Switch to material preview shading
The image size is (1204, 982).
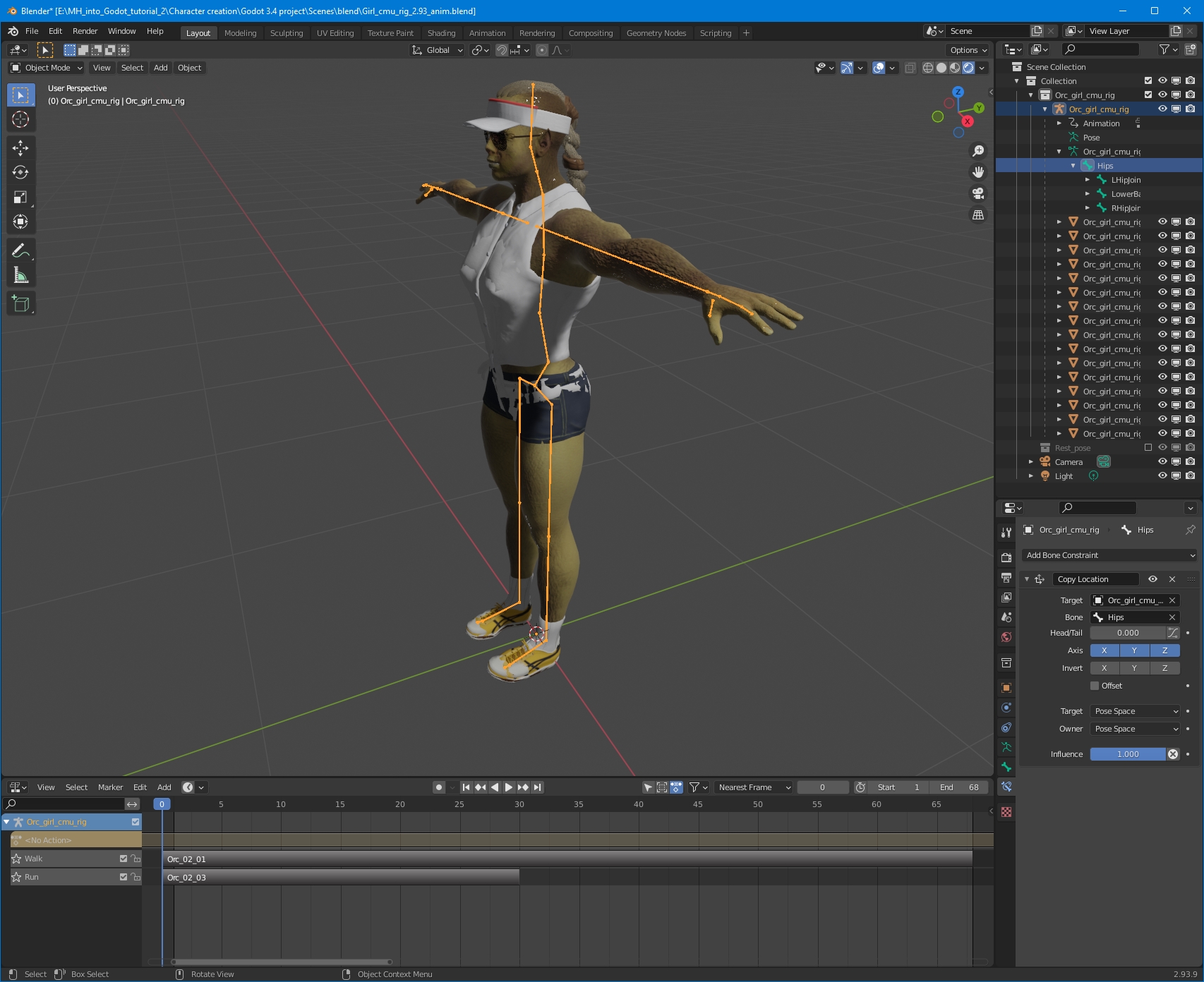(x=955, y=68)
